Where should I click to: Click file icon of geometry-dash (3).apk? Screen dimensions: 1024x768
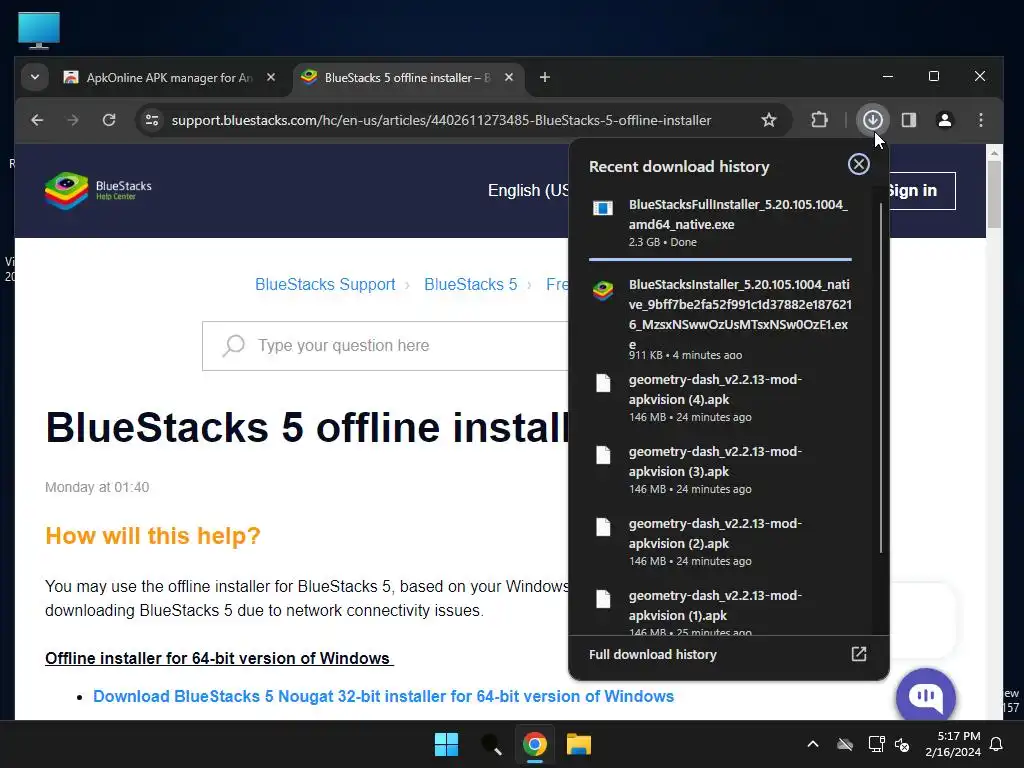pyautogui.click(x=603, y=455)
